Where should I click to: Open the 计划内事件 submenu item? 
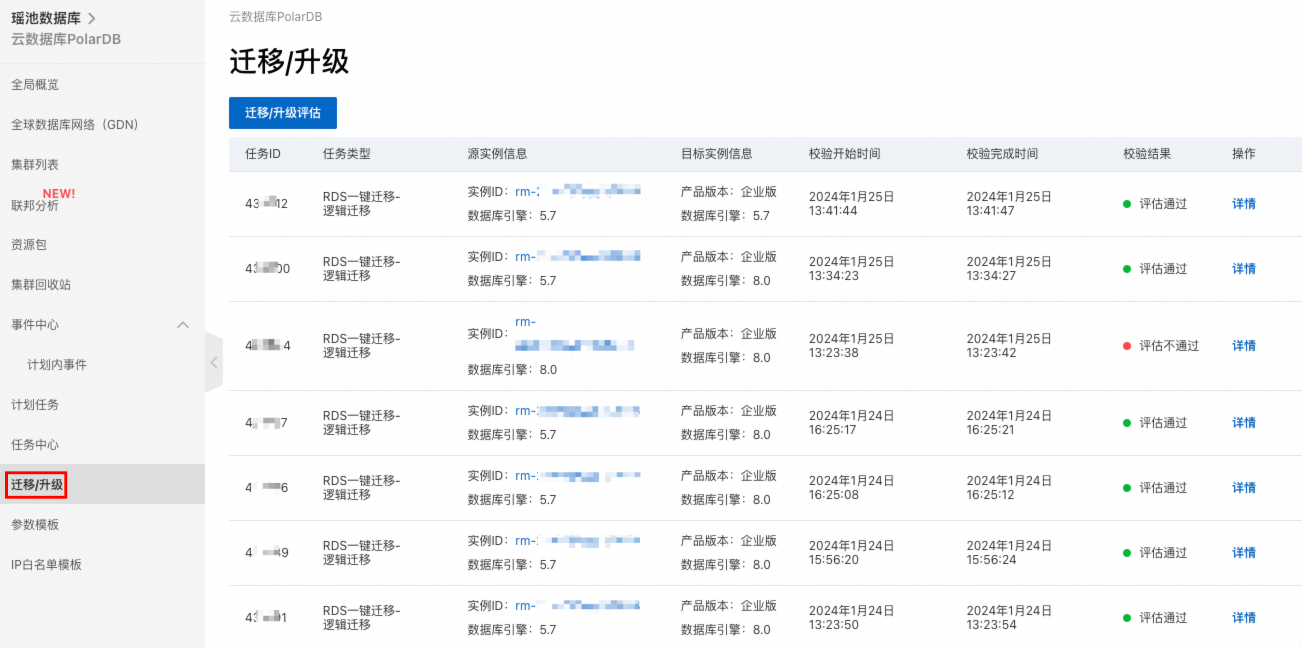click(x=57, y=365)
